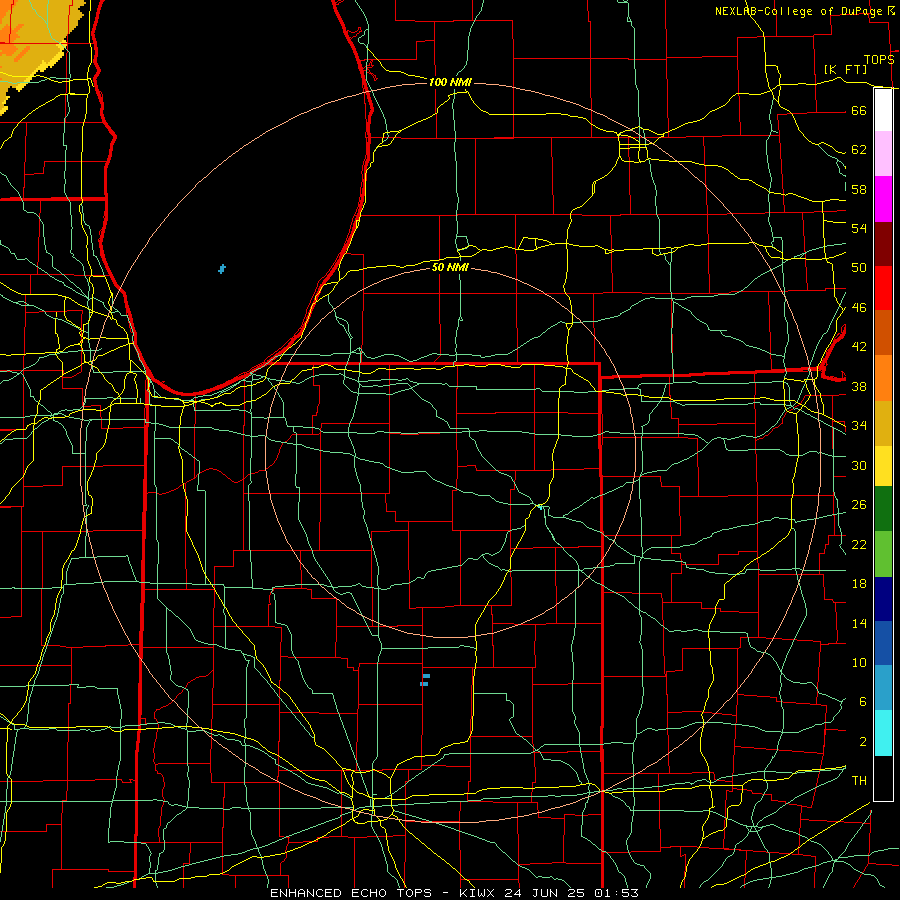Screen dimensions: 900x900
Task: Click the orange echo mass in the corner
Action: coord(32,43)
